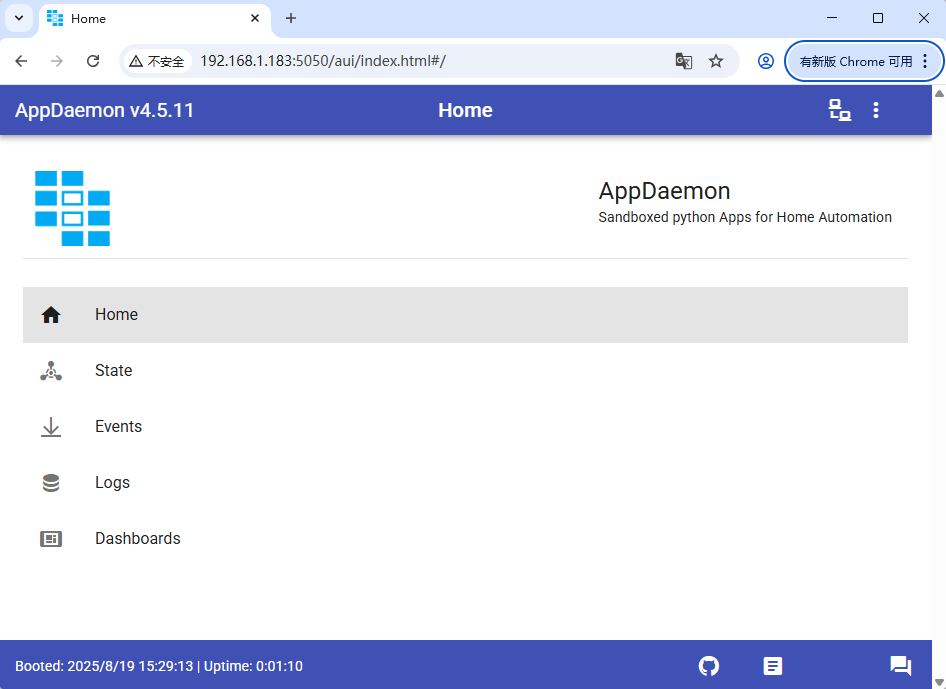The width and height of the screenshot is (946, 689).
Task: Open the State page via its nodes icon
Action: [51, 370]
